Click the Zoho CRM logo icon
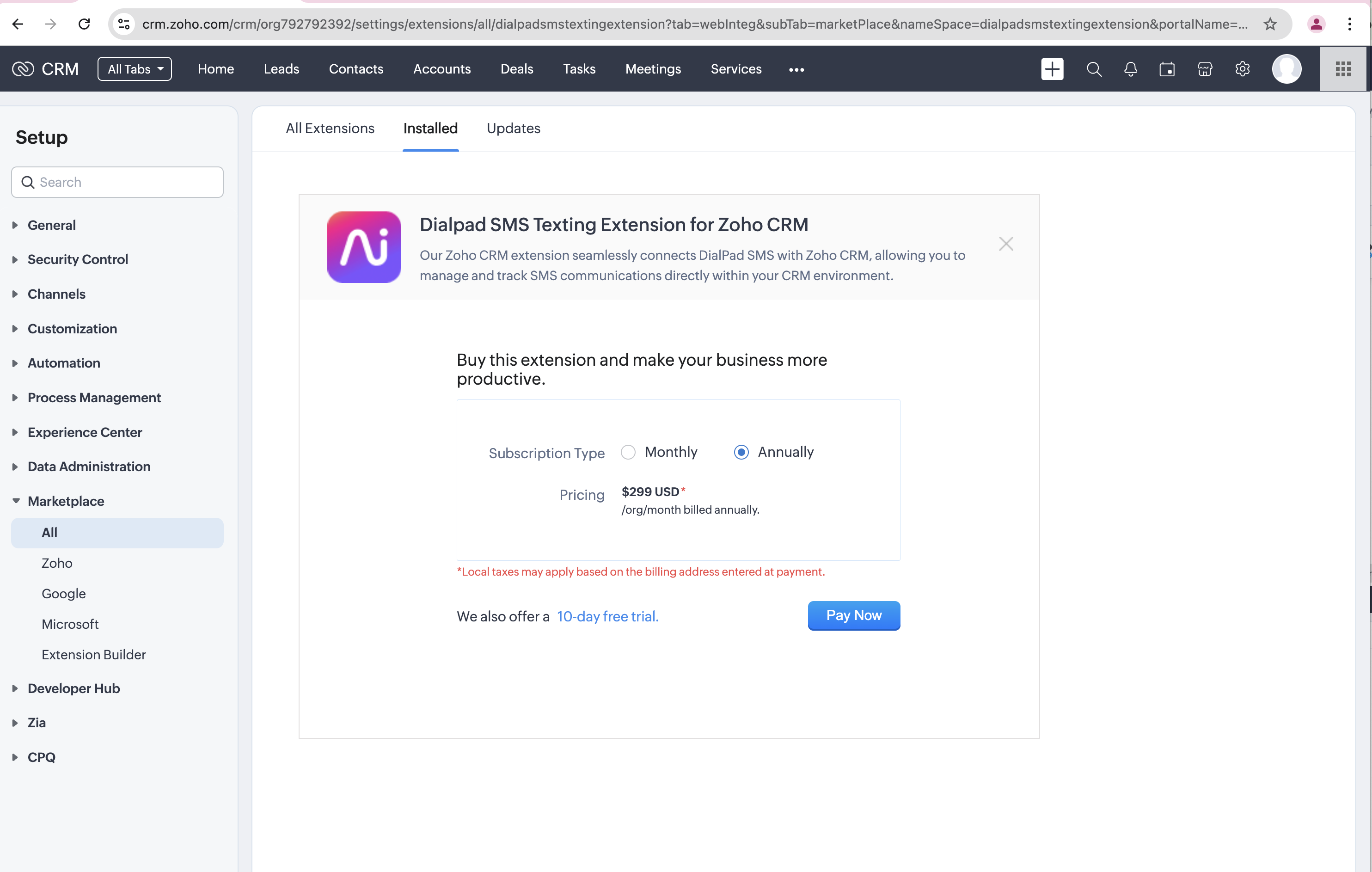 24,69
